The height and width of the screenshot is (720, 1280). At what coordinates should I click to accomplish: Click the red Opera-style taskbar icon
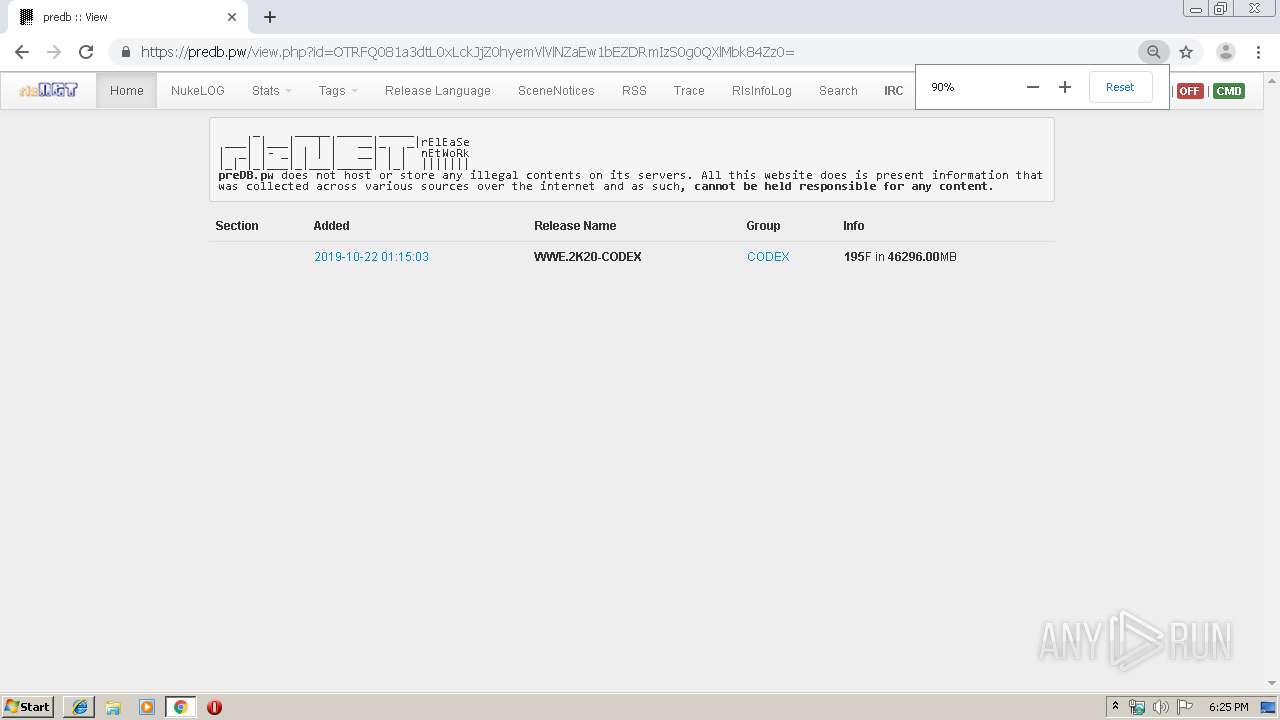click(214, 706)
